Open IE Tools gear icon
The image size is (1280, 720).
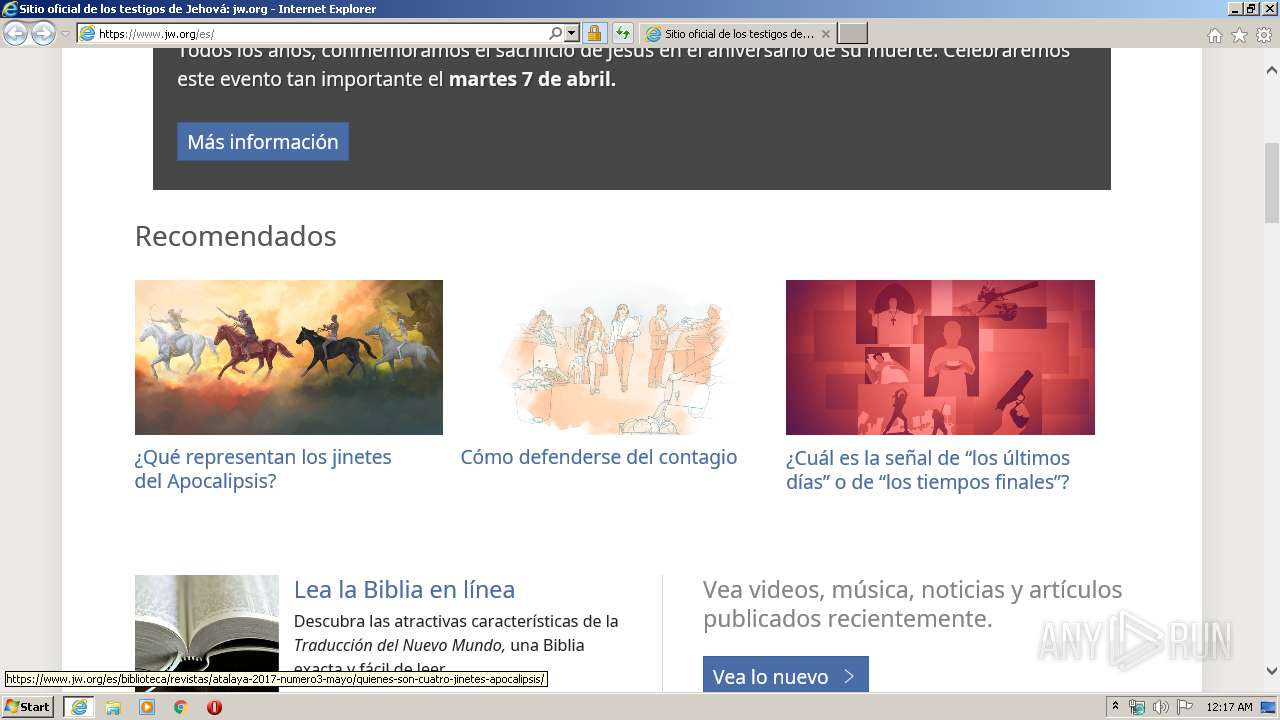pos(1264,35)
